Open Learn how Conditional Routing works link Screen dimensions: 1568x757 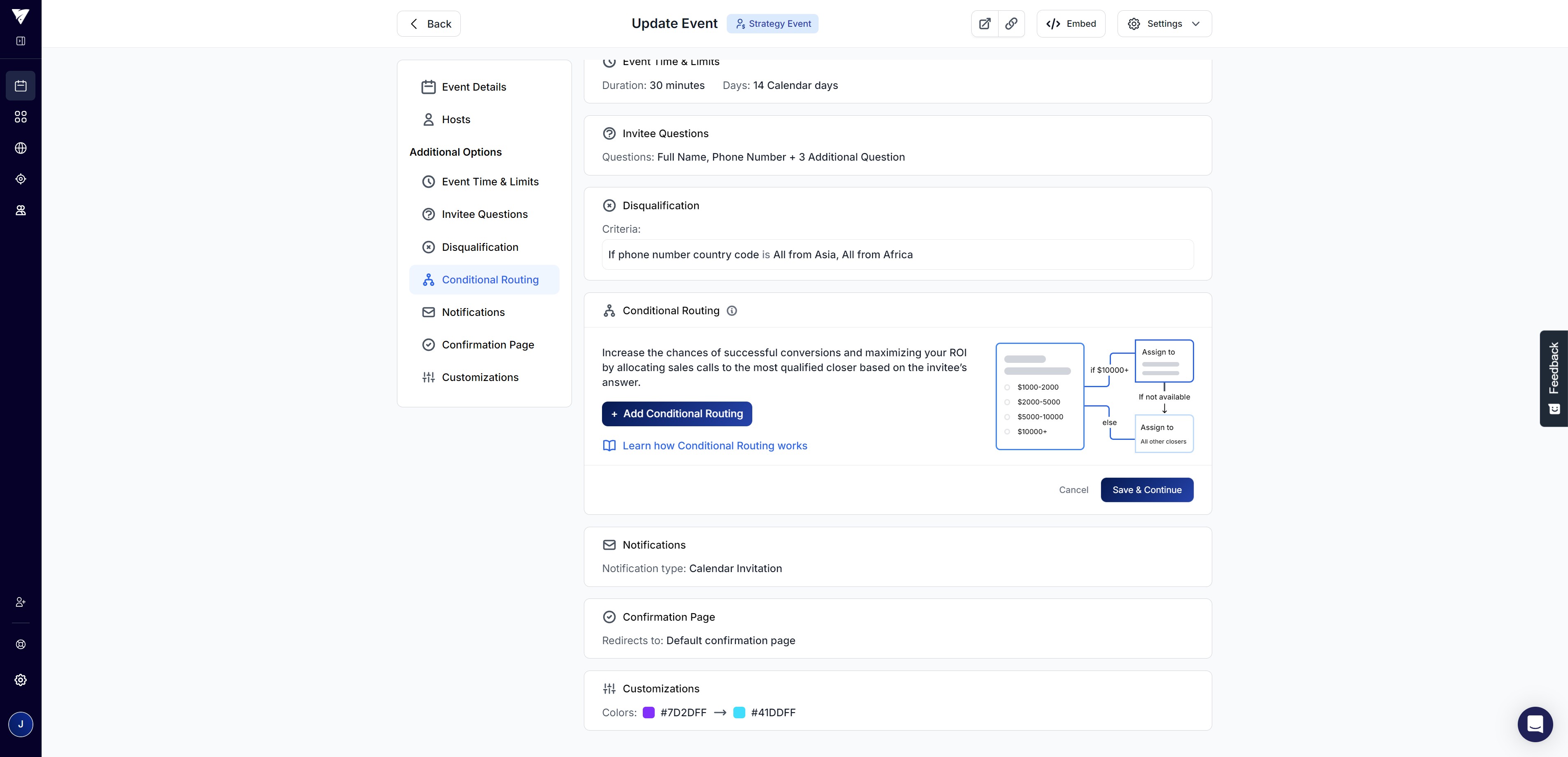tap(714, 446)
